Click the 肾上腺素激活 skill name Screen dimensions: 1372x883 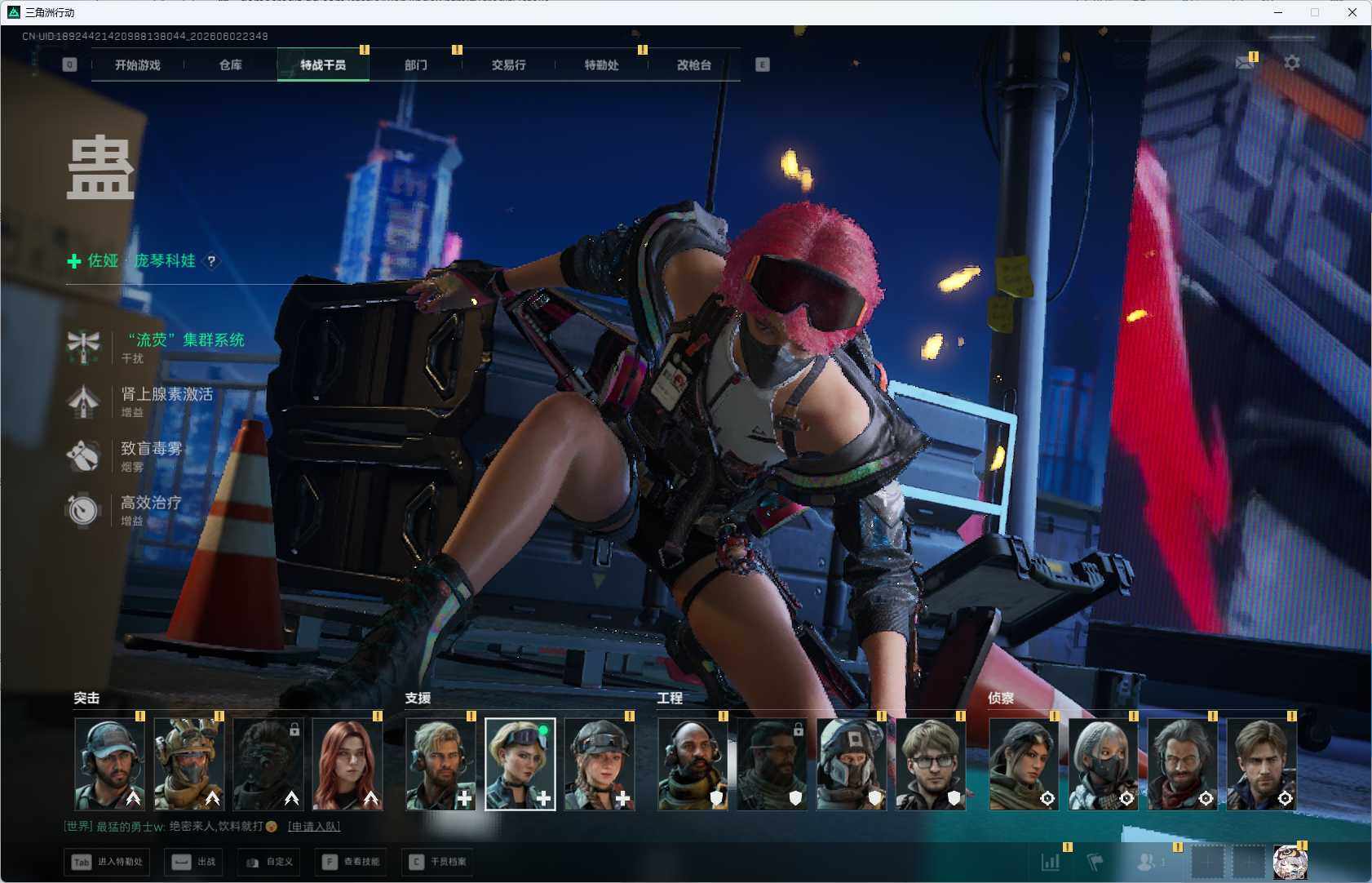click(167, 394)
